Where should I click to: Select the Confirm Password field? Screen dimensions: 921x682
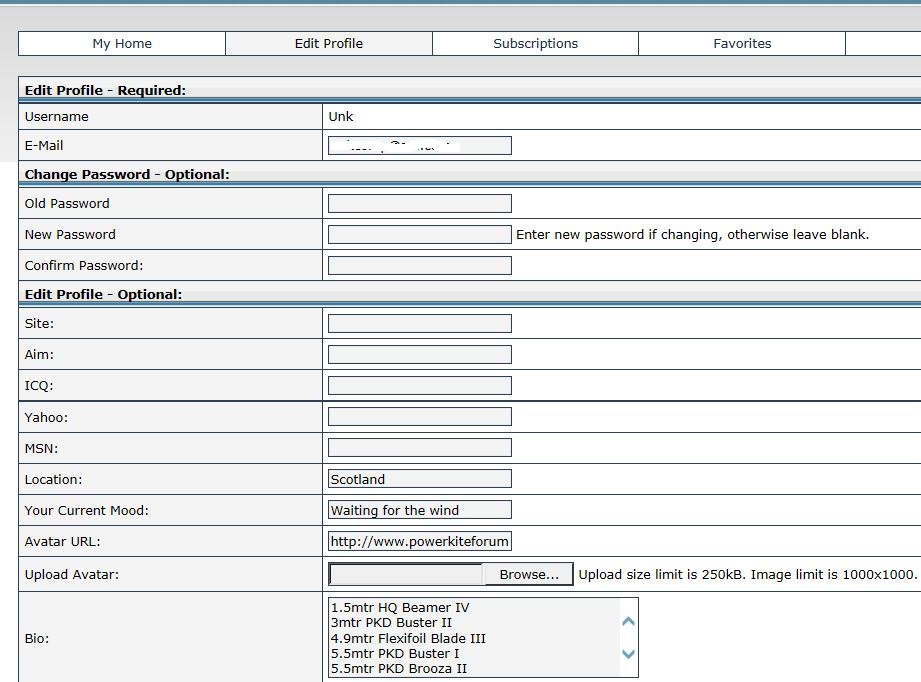pyautogui.click(x=419, y=266)
